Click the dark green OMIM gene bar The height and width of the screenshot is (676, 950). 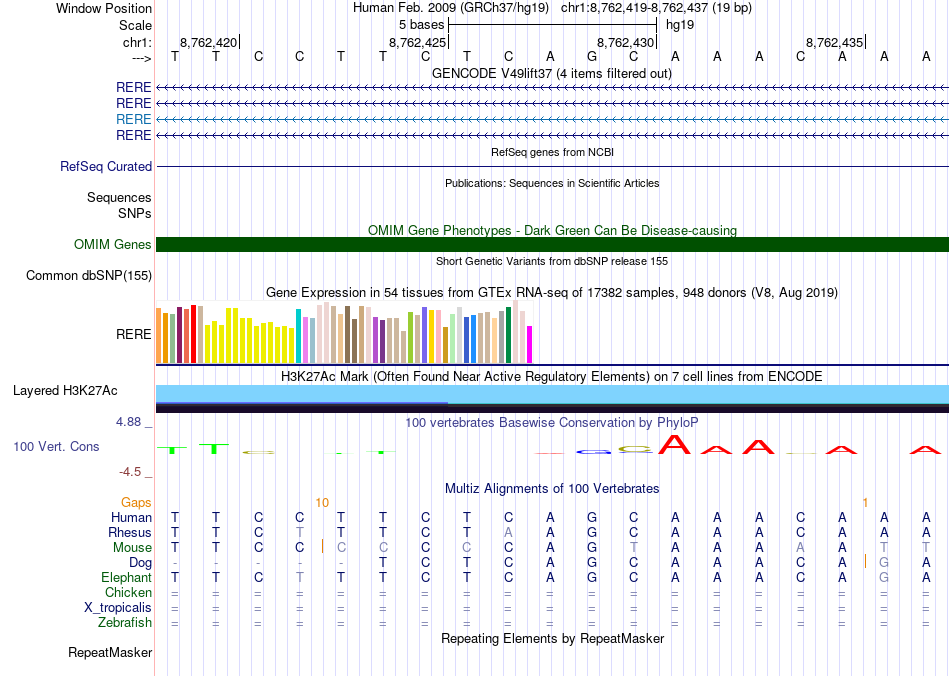pyautogui.click(x=552, y=244)
